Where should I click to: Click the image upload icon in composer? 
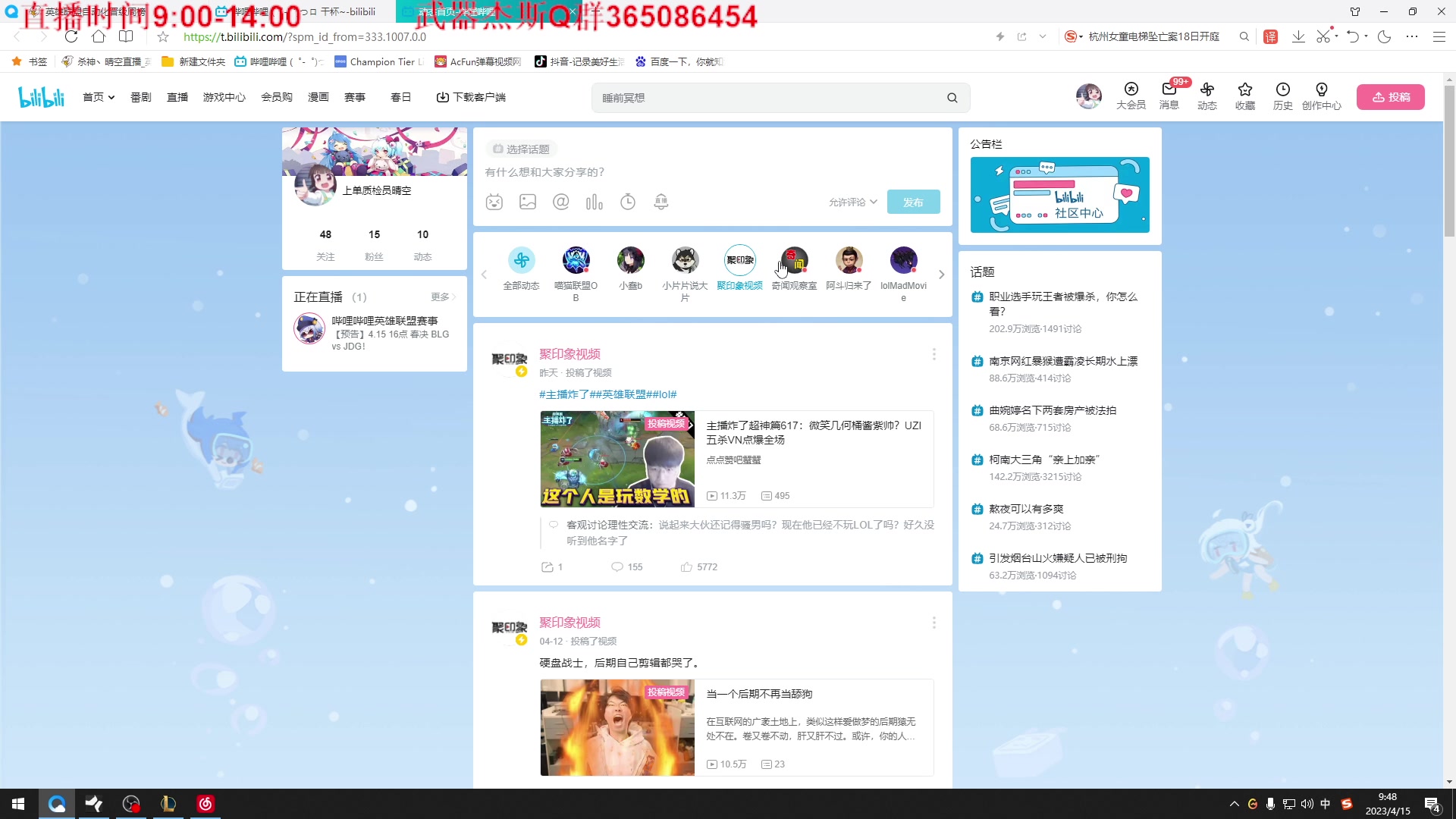pyautogui.click(x=528, y=202)
